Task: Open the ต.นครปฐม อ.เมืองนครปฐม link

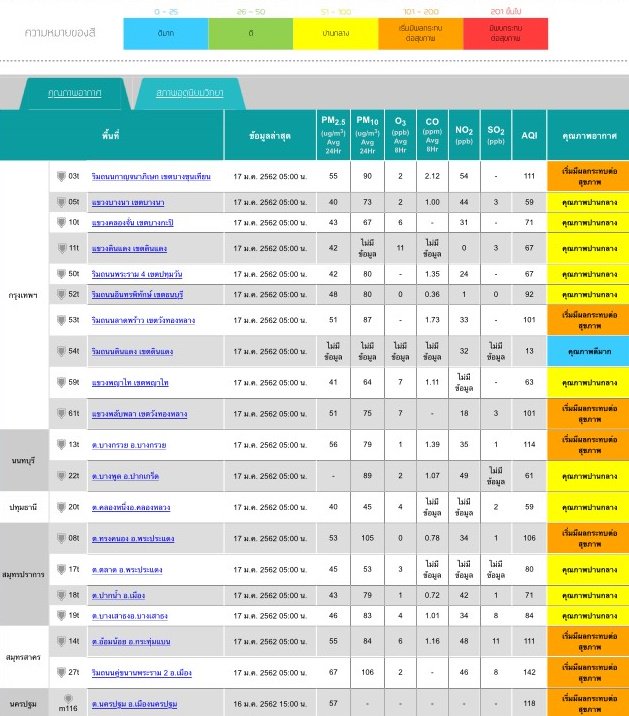Action: [134, 704]
